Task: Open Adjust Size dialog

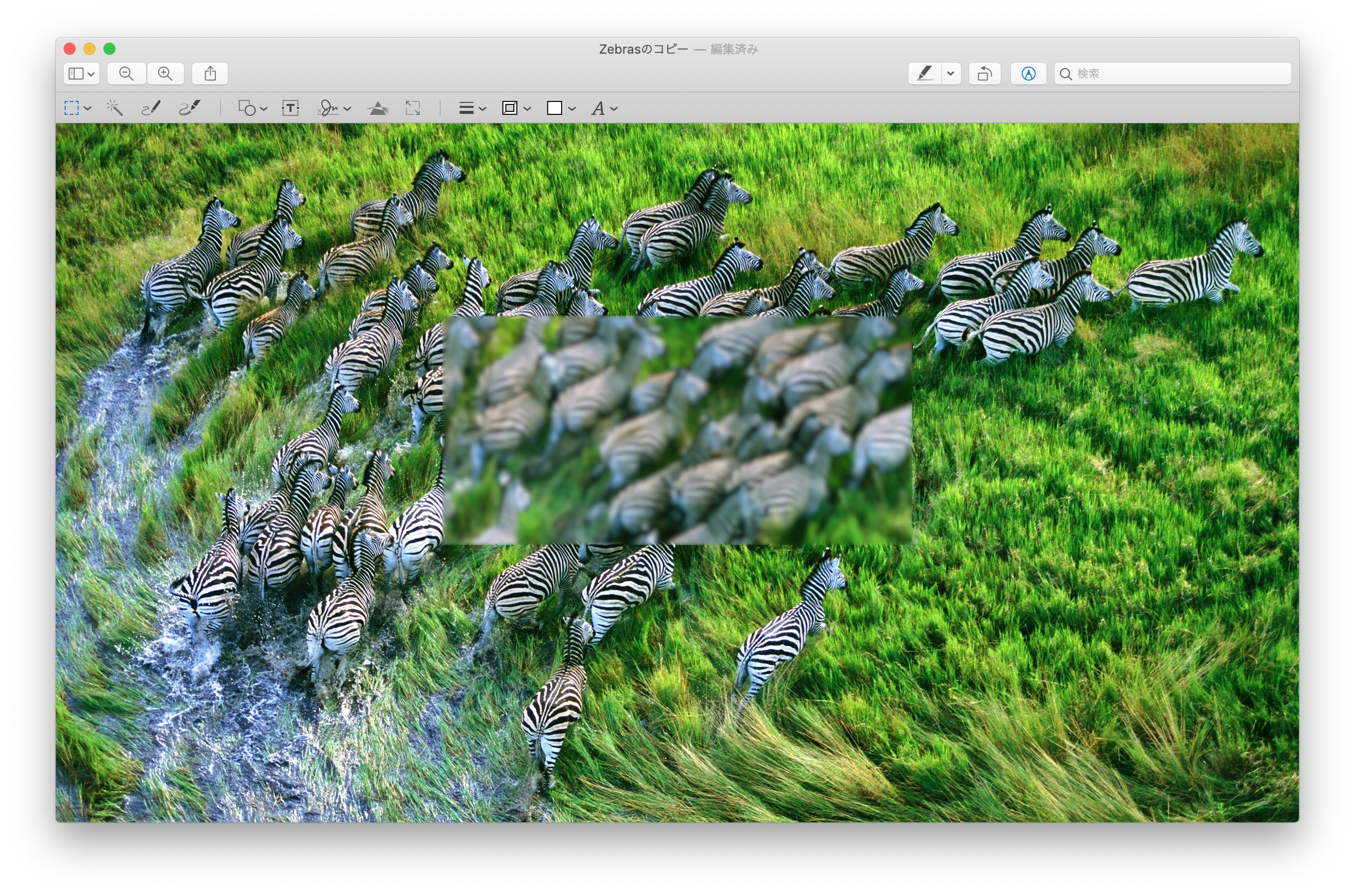Action: (x=412, y=108)
